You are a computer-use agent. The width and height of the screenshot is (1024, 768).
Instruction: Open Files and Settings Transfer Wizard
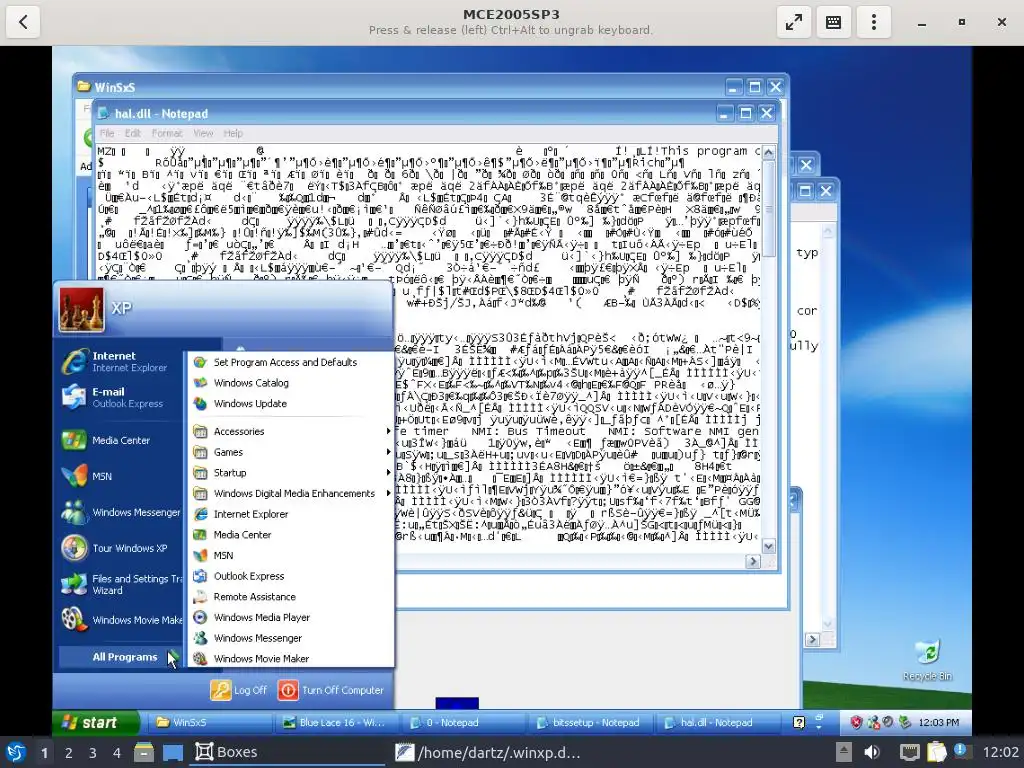(118, 584)
